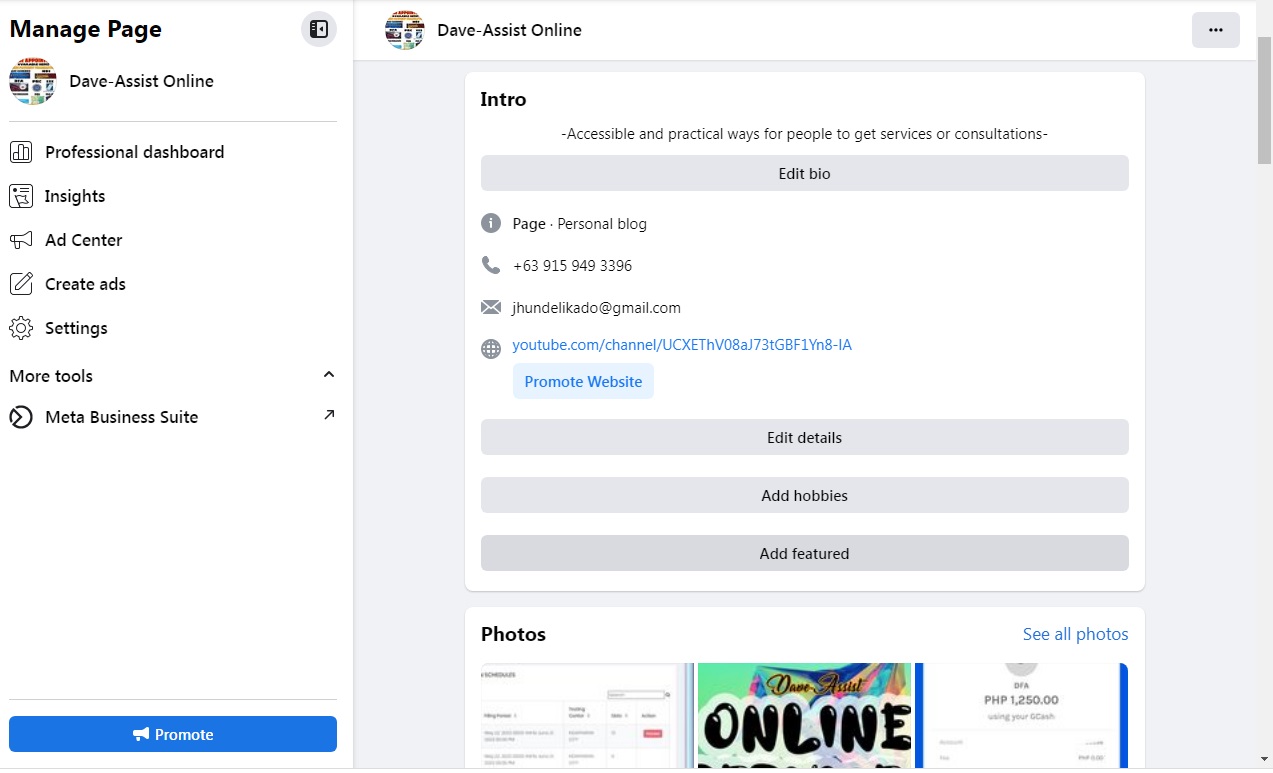Open the Professional dashboard chart icon
This screenshot has height=773, width=1273.
(21, 152)
